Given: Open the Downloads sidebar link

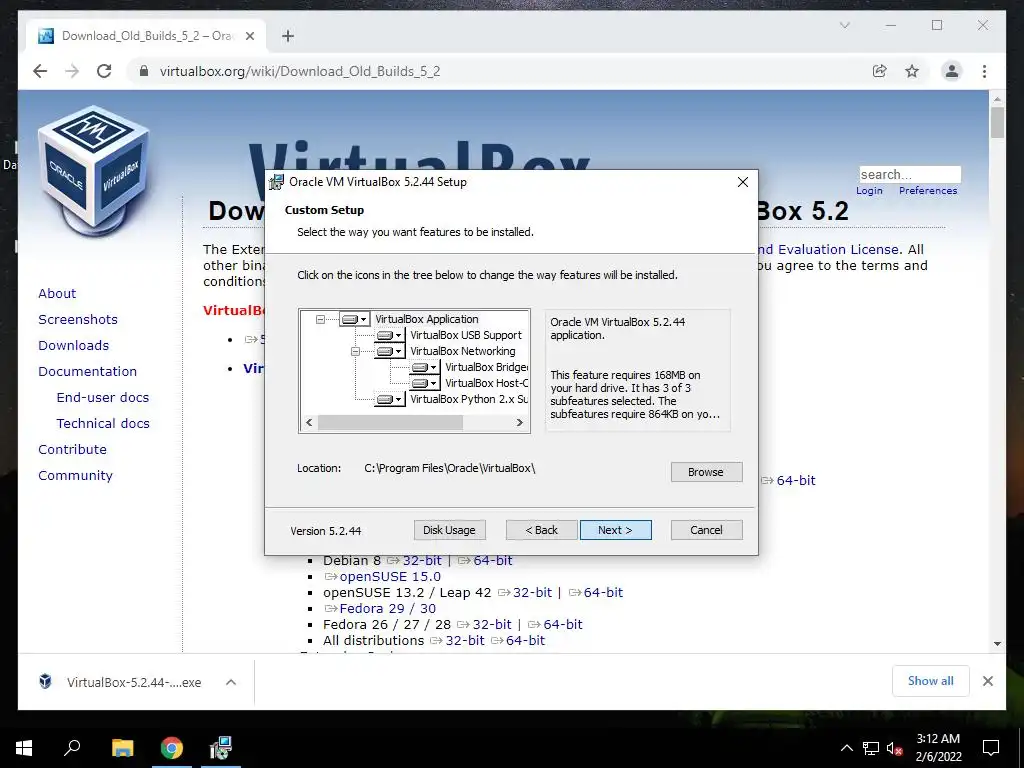Looking at the screenshot, I should 73,345.
